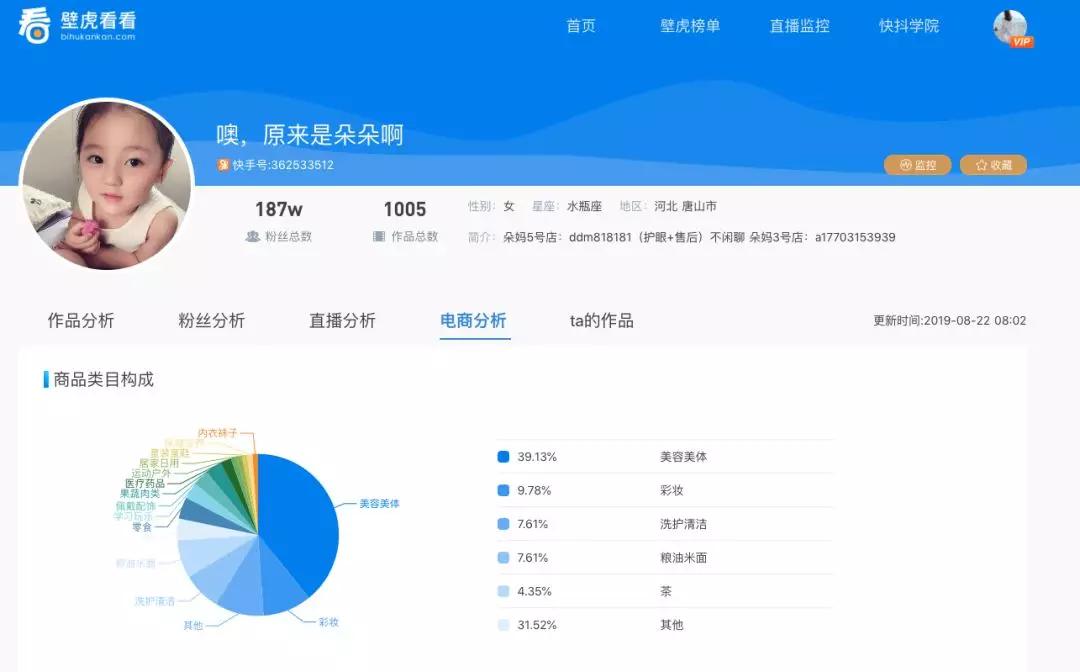
Task: Click the 美容美体 label beside the pie
Action: 380,504
